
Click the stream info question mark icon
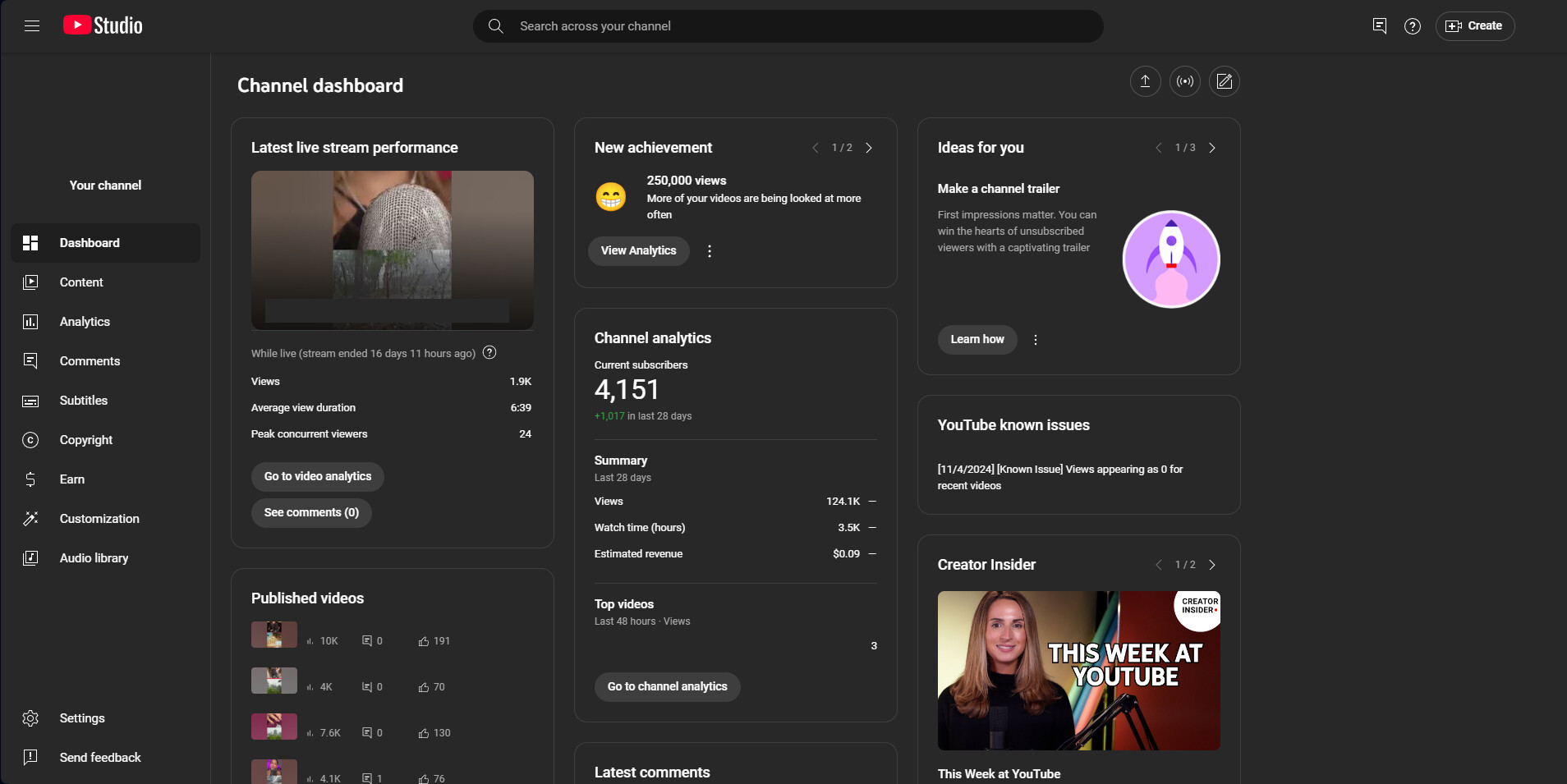coord(489,353)
